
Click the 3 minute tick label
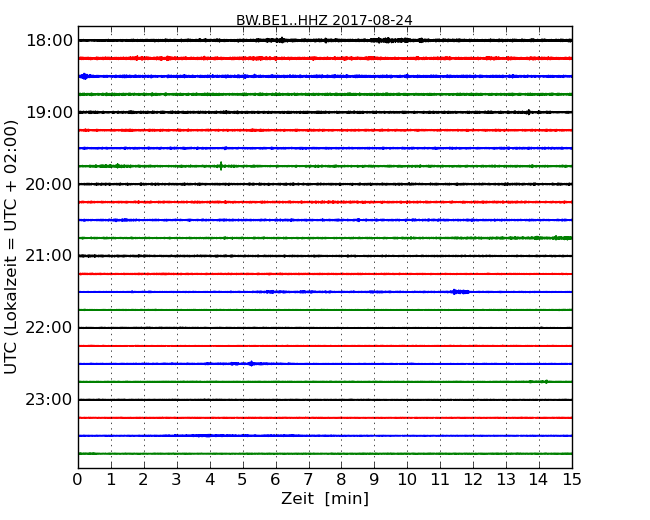click(x=177, y=480)
